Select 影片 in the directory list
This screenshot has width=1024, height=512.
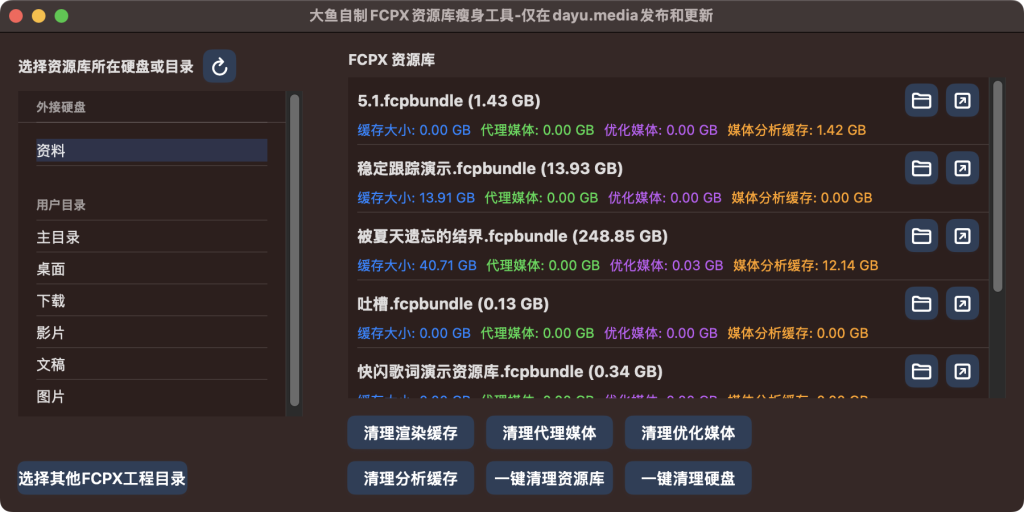pos(152,333)
